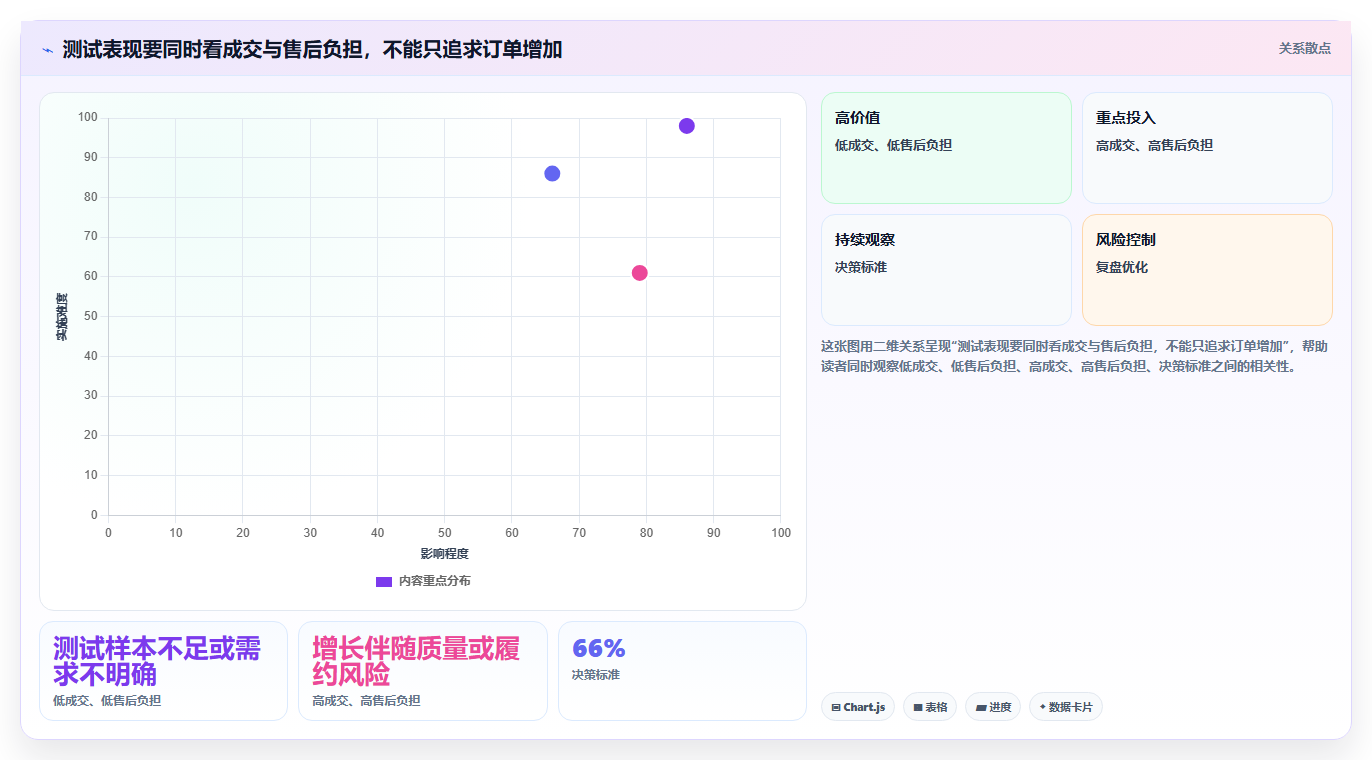Screen dimensions: 1372x760
Task: Click 高成交、高售后负担 under the pink heading
Action: [366, 701]
